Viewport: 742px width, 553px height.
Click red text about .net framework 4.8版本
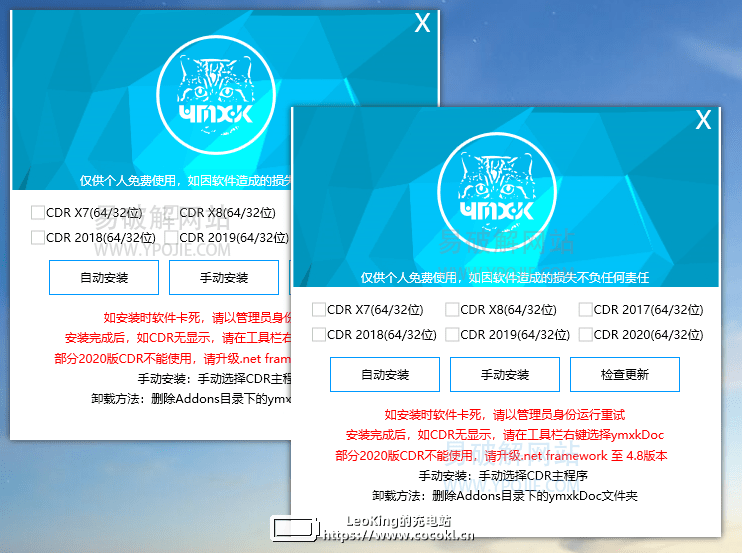(x=501, y=456)
